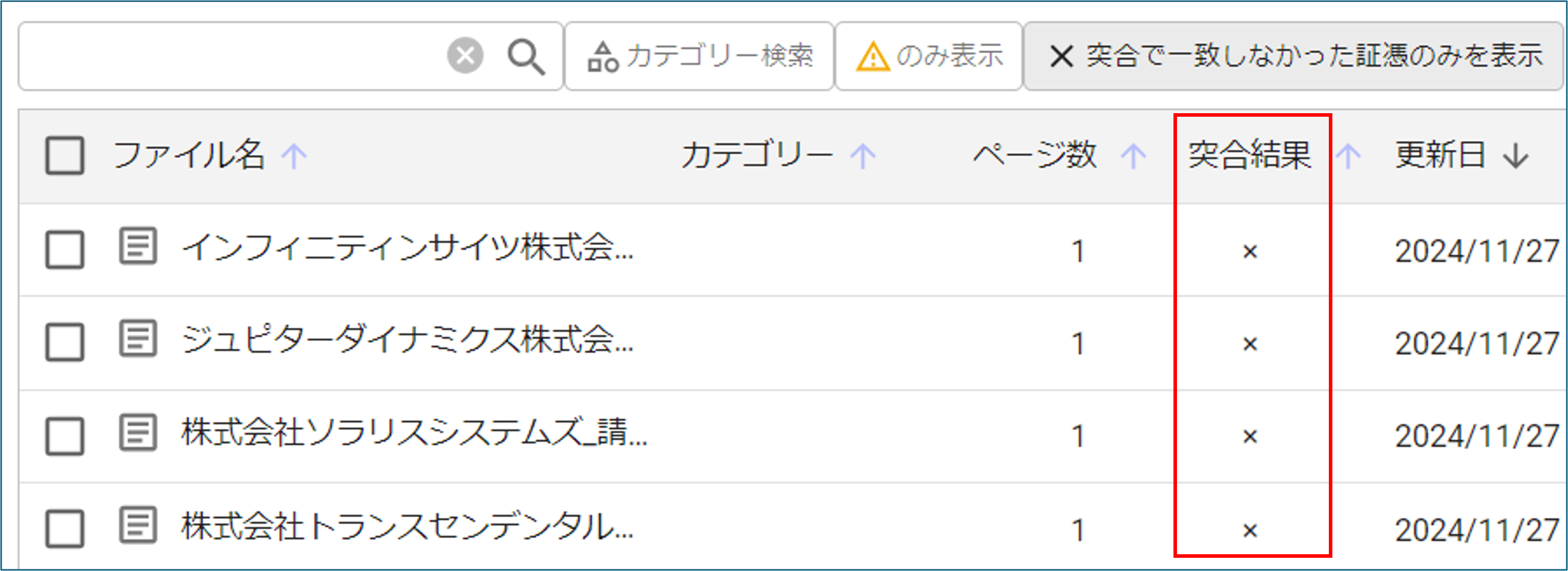
Task: Click document icon for ジュピターダイナミクス row
Action: 138,339
